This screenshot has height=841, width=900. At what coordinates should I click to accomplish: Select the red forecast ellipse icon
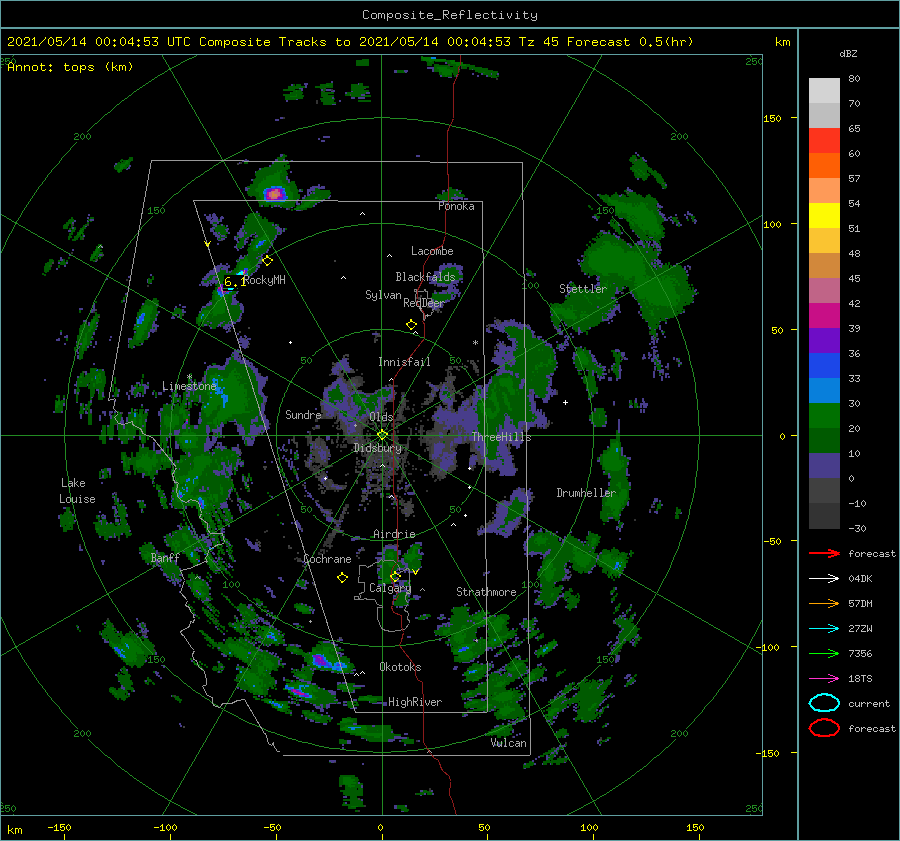pos(824,728)
